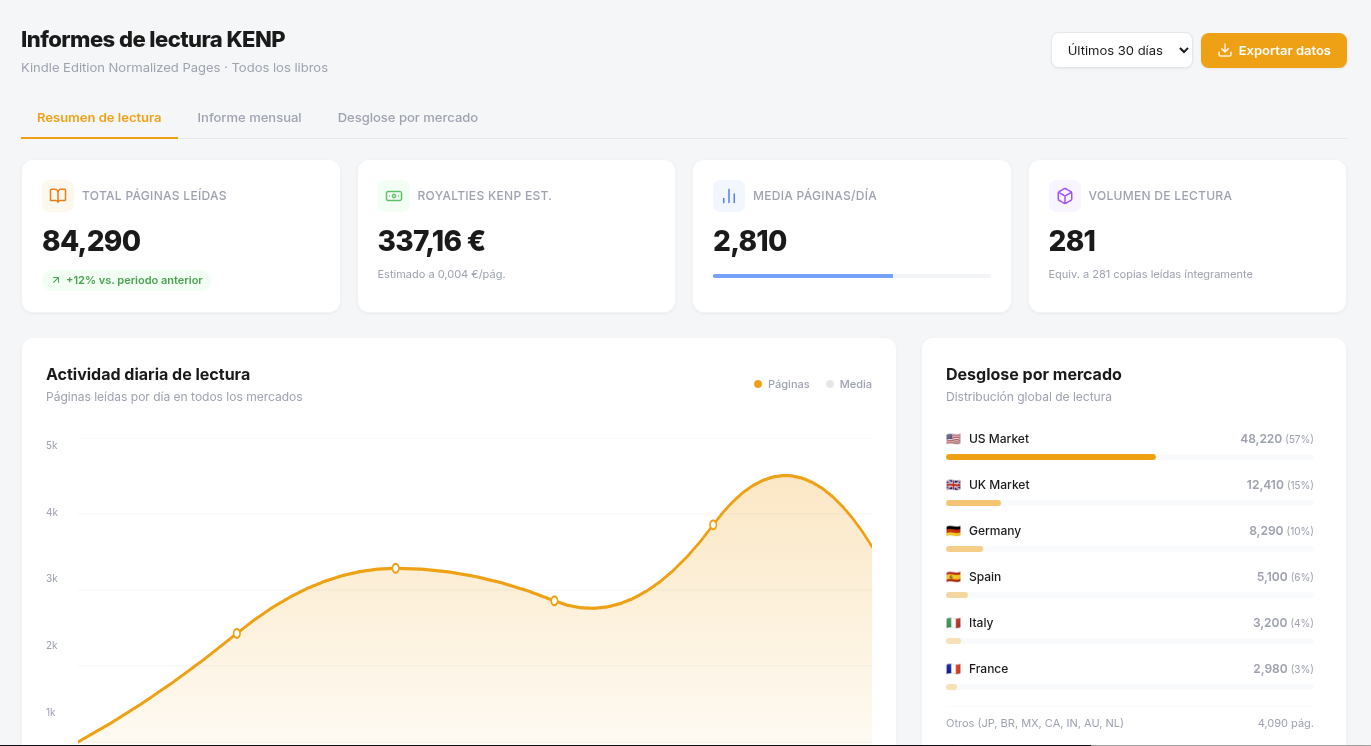Viewport: 1371px width, 746px height.
Task: Click the open book icon on Total Páginas Leídas
Action: click(58, 196)
